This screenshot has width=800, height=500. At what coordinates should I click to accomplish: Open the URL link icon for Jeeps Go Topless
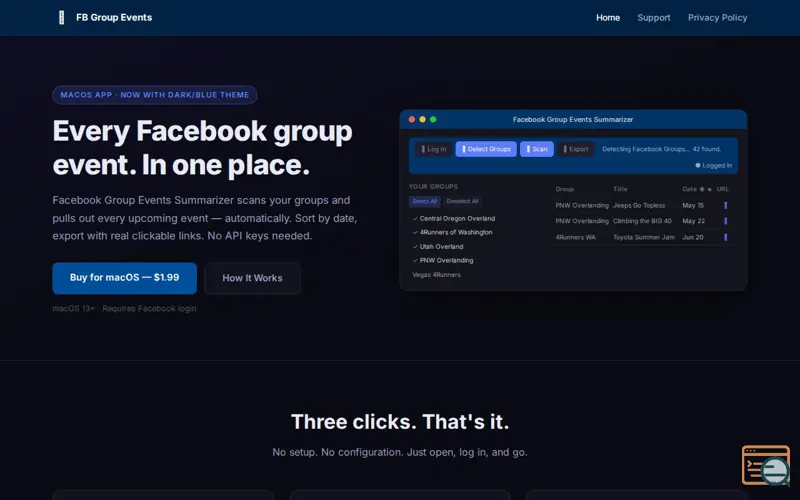726,205
